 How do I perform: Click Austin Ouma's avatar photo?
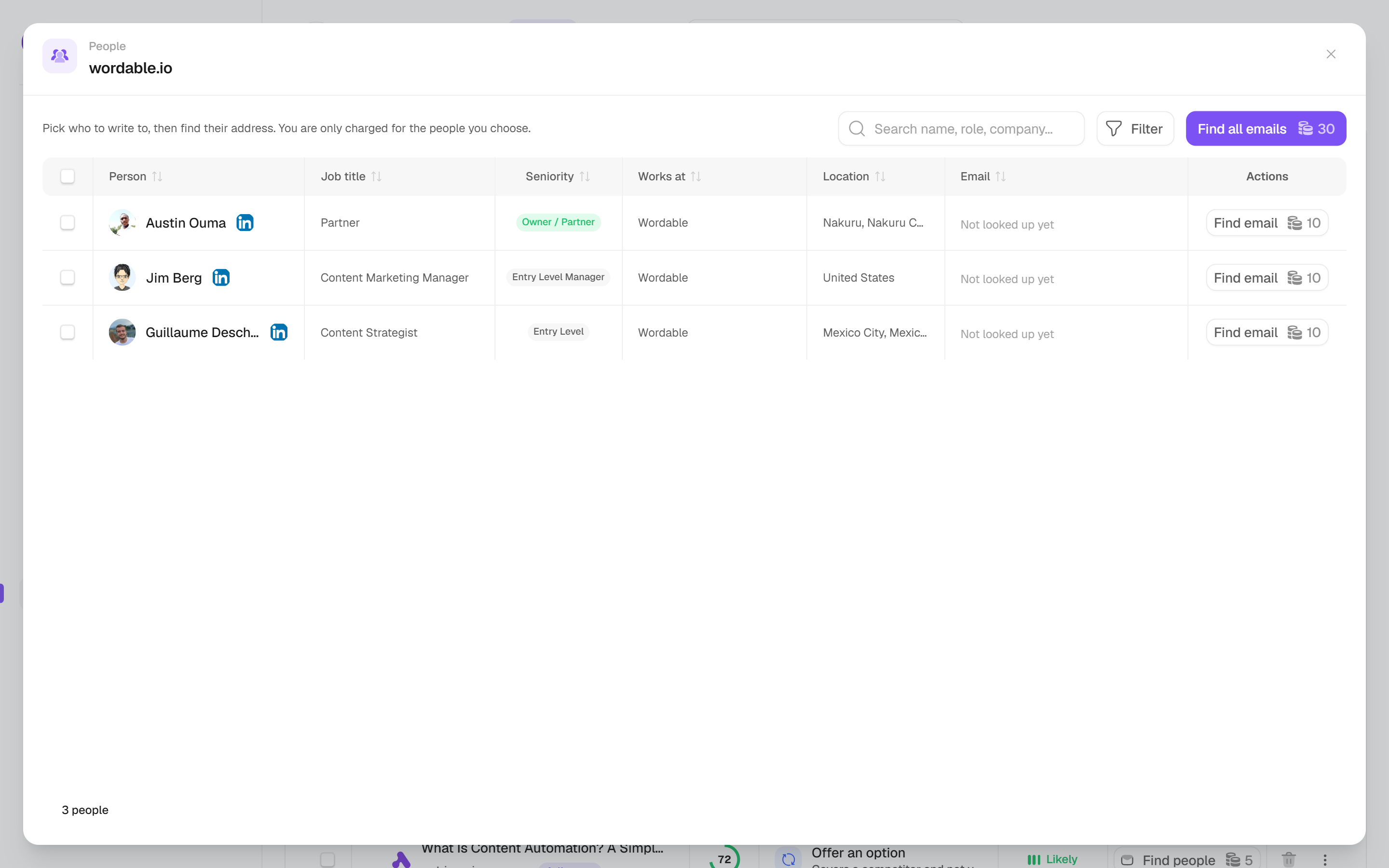click(x=122, y=223)
